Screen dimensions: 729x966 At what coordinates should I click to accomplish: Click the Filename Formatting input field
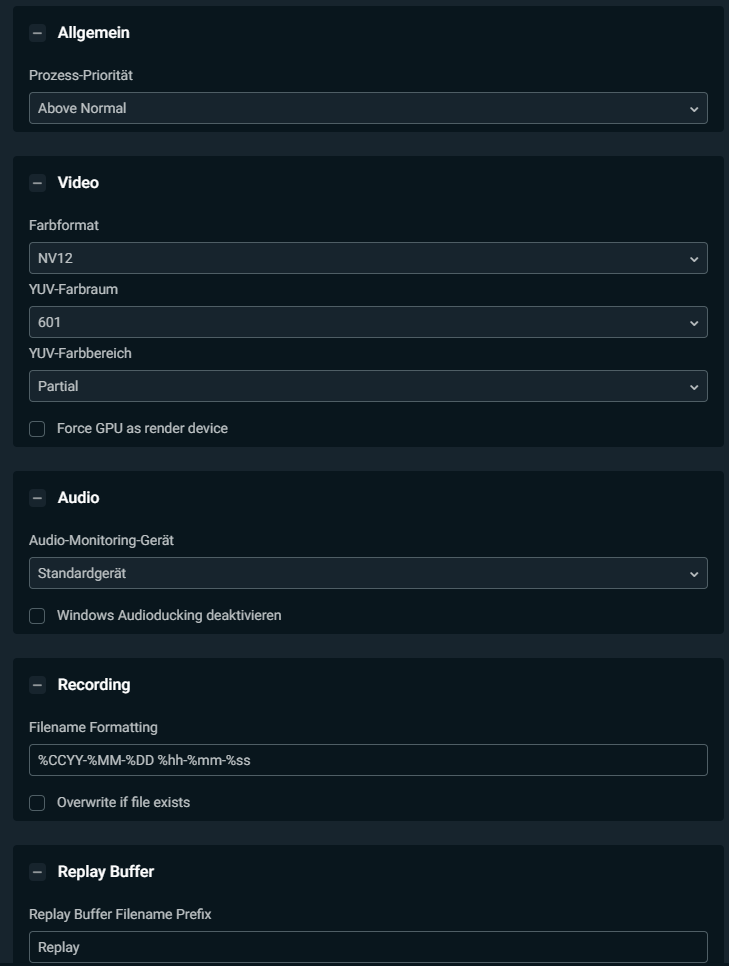point(368,760)
